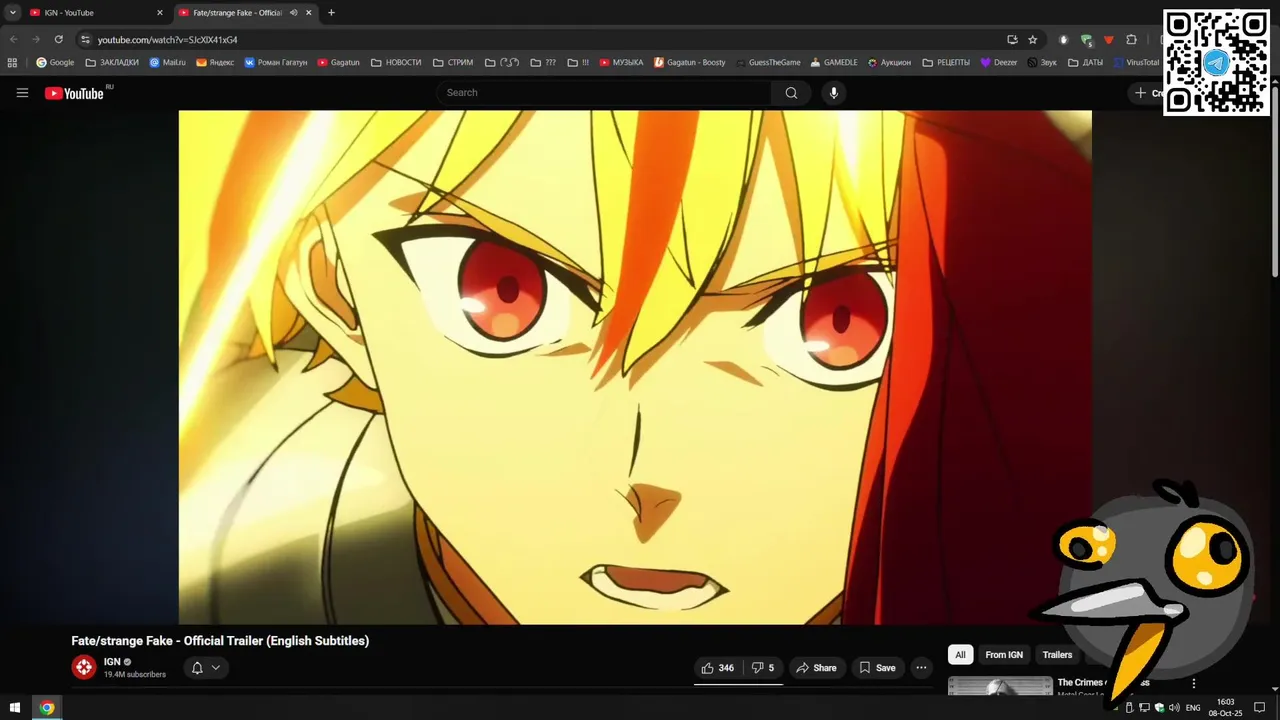Image resolution: width=1280 pixels, height=720 pixels.
Task: Open the ДАТЫ bookmarks folder
Action: click(1086, 62)
